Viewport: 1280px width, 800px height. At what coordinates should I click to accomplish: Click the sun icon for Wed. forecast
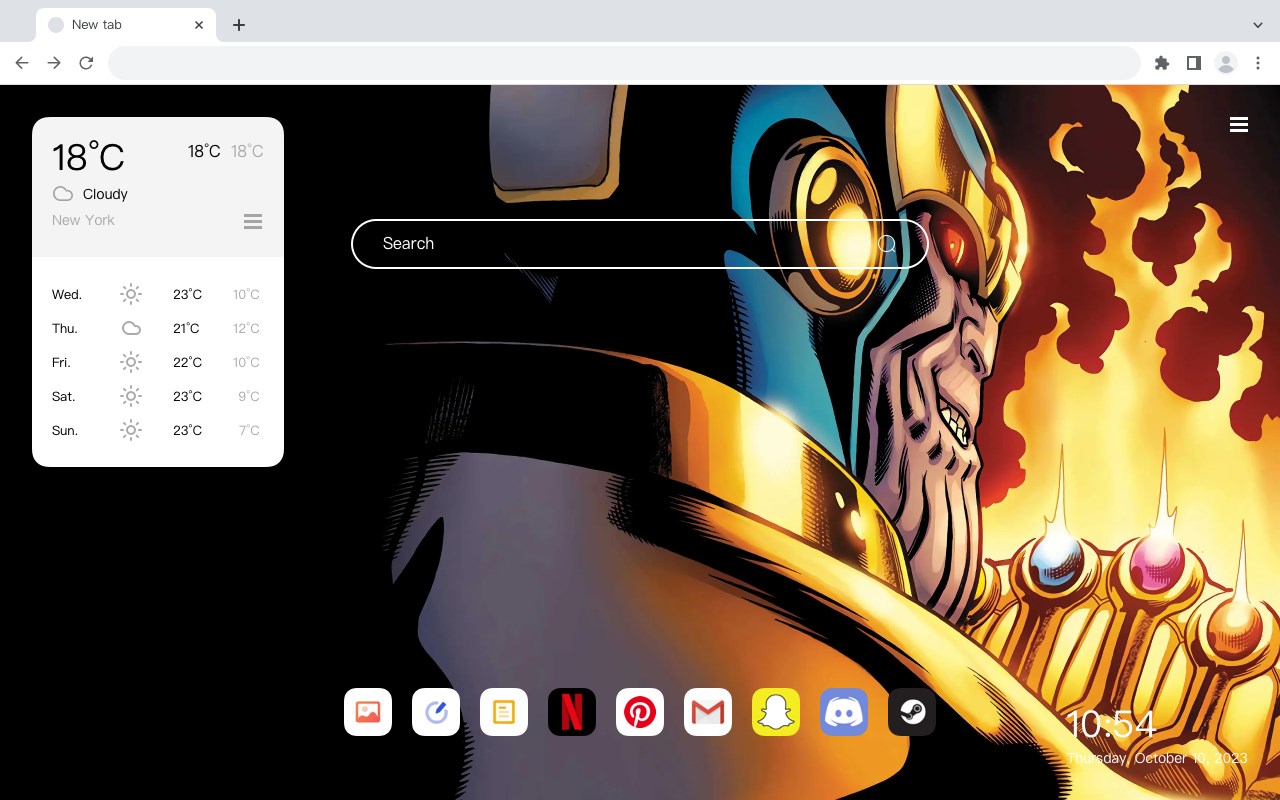coord(131,294)
